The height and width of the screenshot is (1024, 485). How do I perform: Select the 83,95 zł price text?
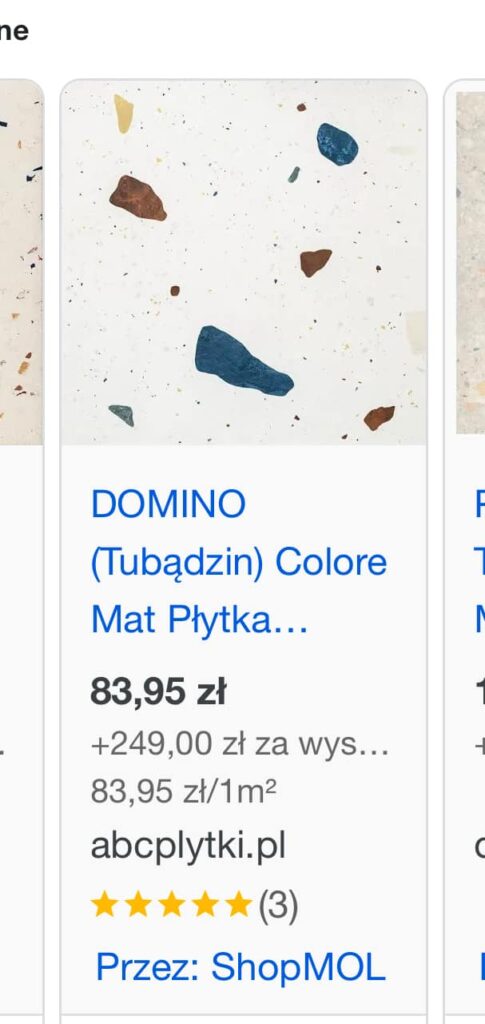158,692
